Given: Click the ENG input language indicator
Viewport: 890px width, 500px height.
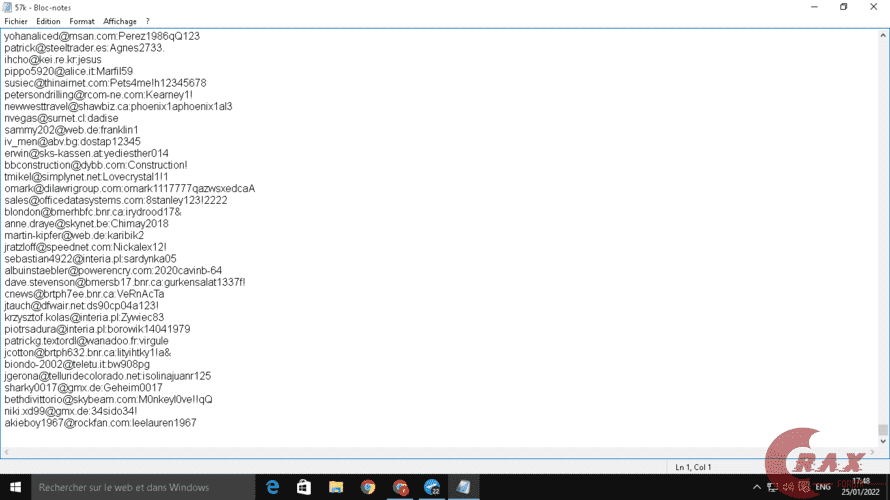Looking at the screenshot, I should pyautogui.click(x=823, y=487).
